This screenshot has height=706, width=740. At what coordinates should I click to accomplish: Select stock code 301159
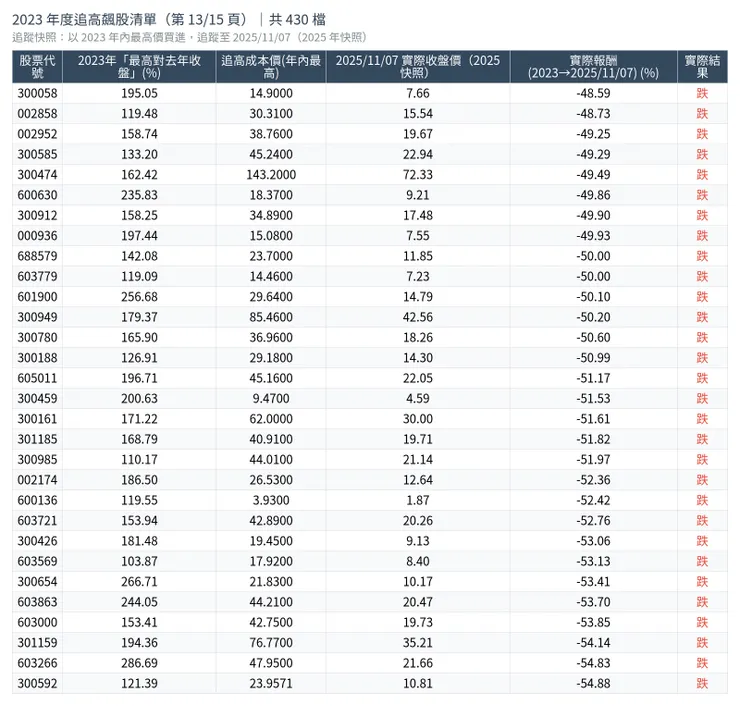coord(37,643)
